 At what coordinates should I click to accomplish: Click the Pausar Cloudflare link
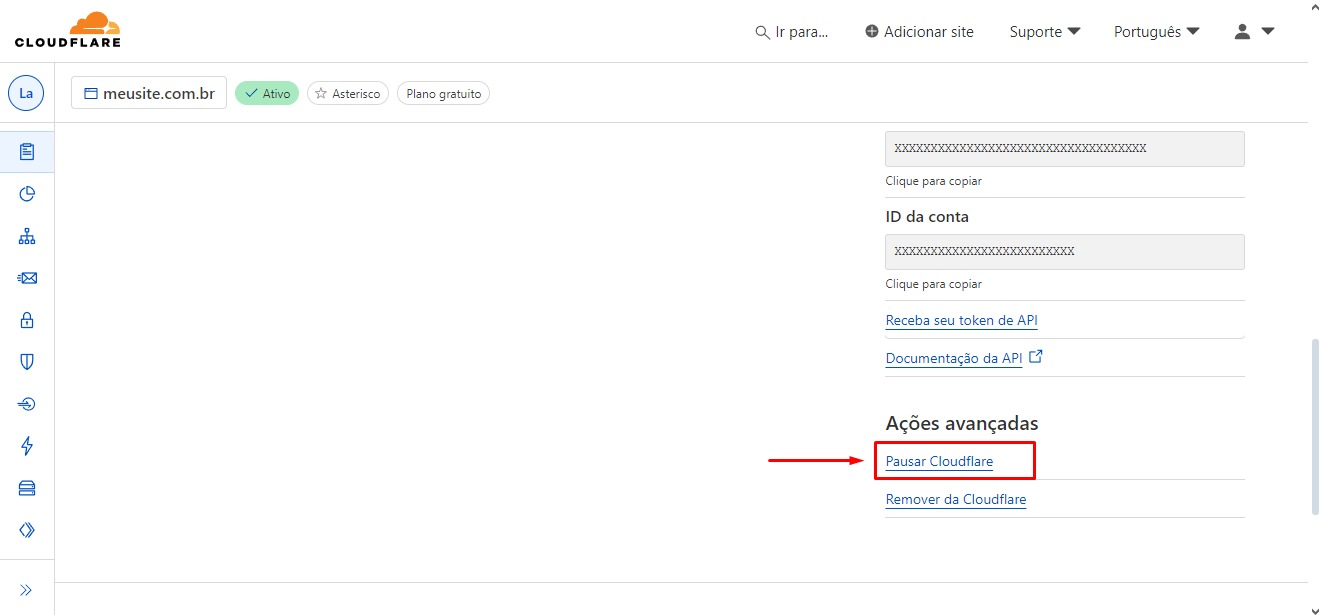coord(939,462)
